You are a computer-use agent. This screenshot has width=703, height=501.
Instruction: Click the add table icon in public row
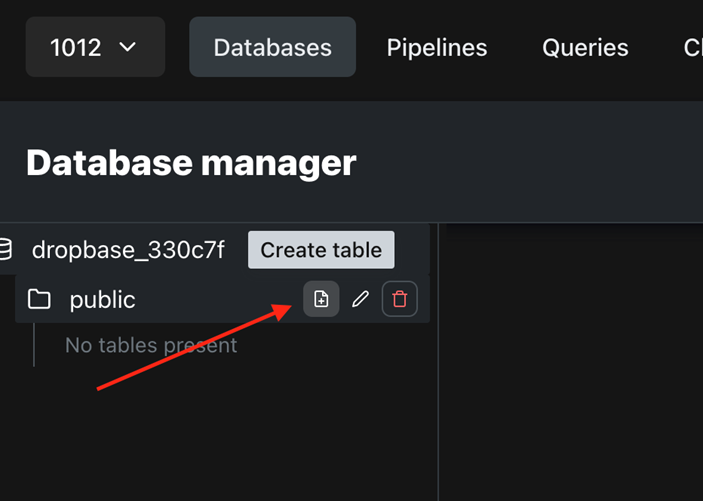pos(321,299)
